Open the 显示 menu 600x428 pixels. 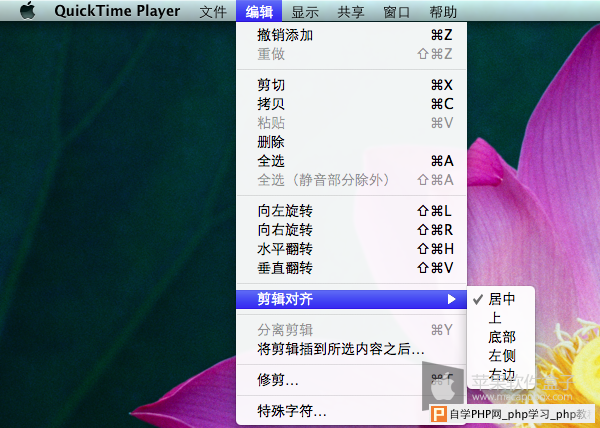pos(305,11)
